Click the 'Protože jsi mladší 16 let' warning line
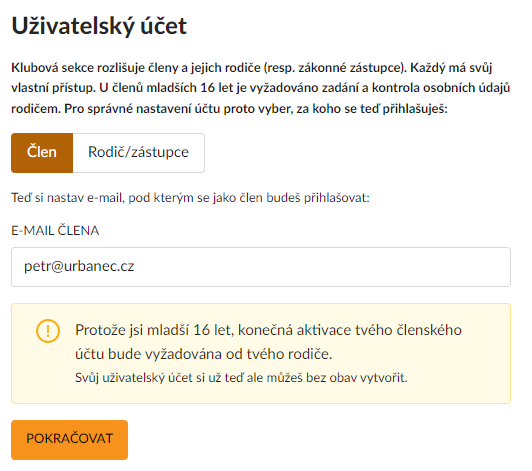Viewport: 532px width, 471px height. 268,330
